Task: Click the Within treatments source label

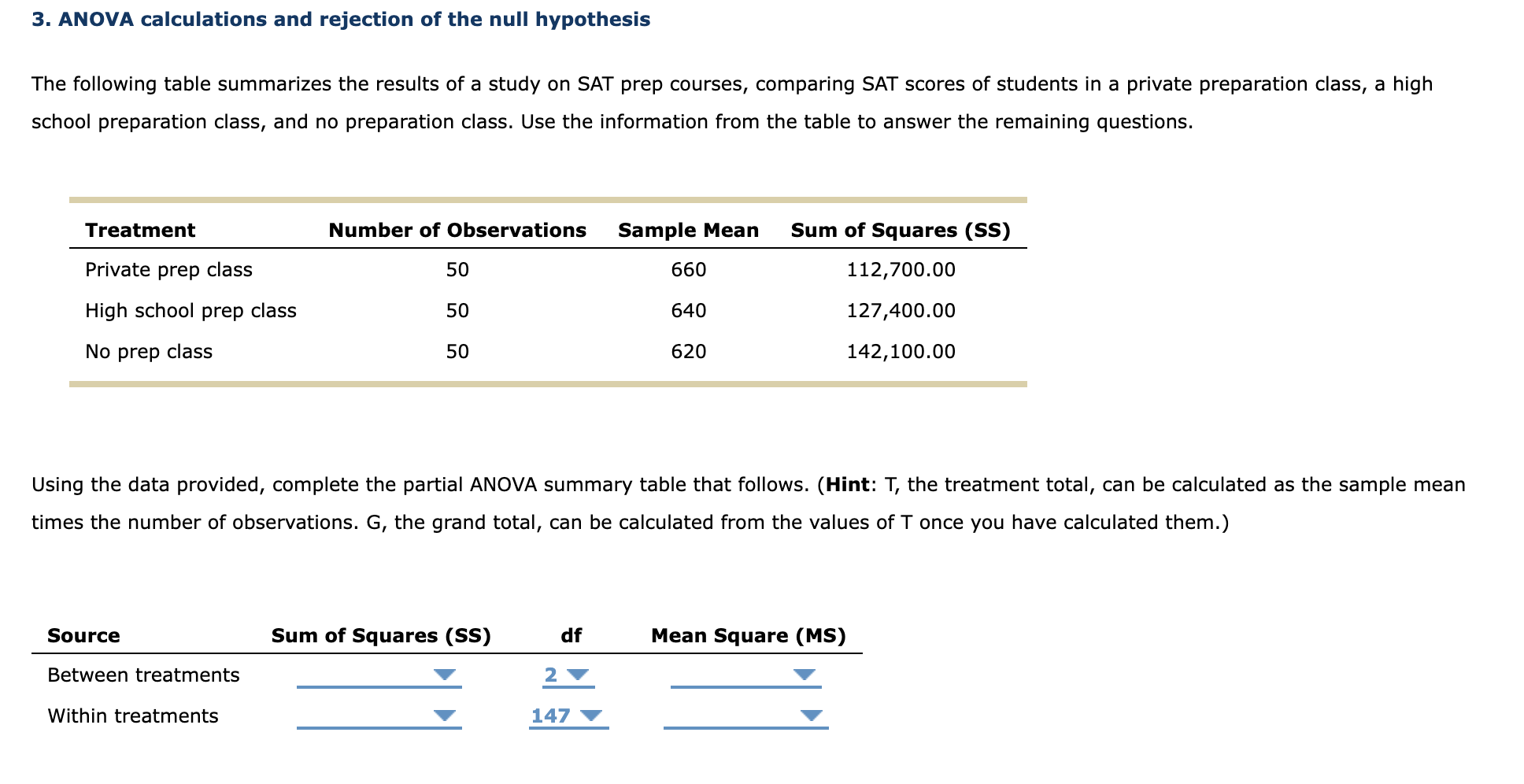Action: [x=133, y=716]
